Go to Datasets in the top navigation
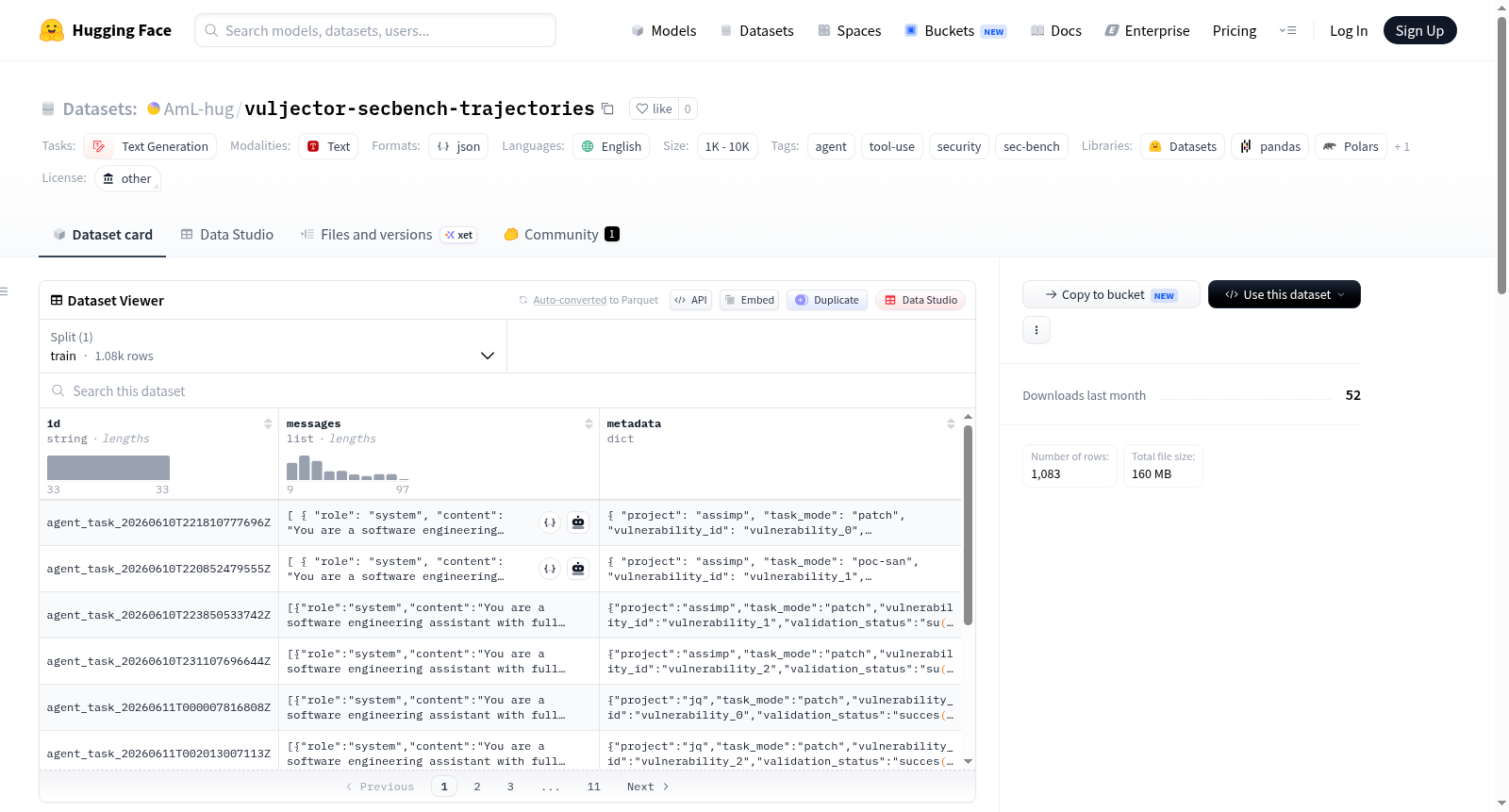 (756, 30)
